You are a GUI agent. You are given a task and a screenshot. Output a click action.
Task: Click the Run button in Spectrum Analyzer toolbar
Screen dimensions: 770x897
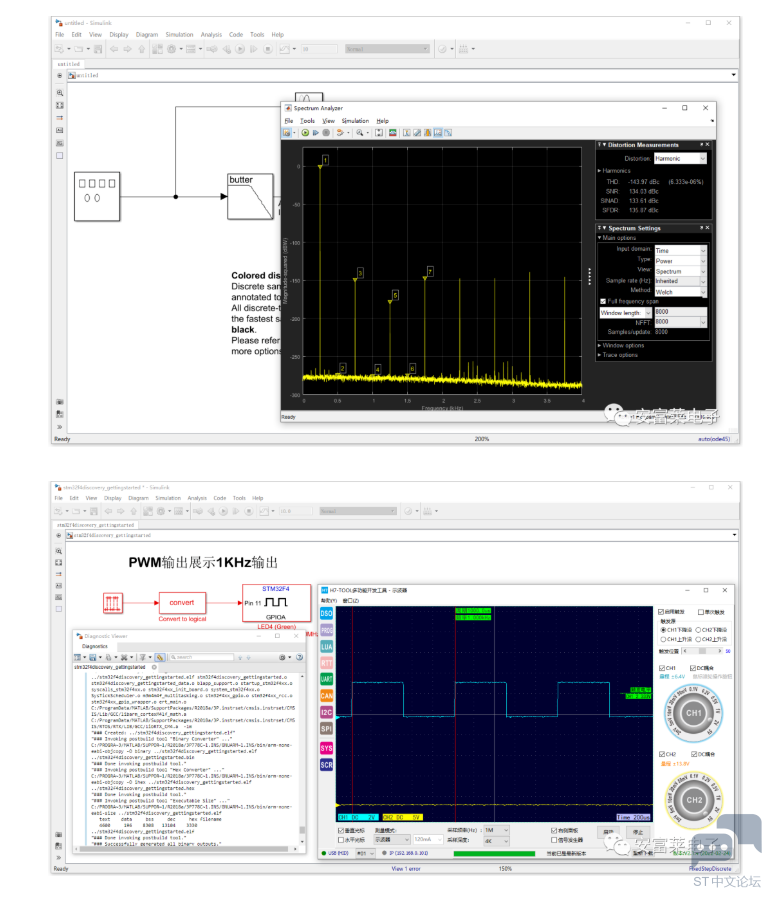305,133
